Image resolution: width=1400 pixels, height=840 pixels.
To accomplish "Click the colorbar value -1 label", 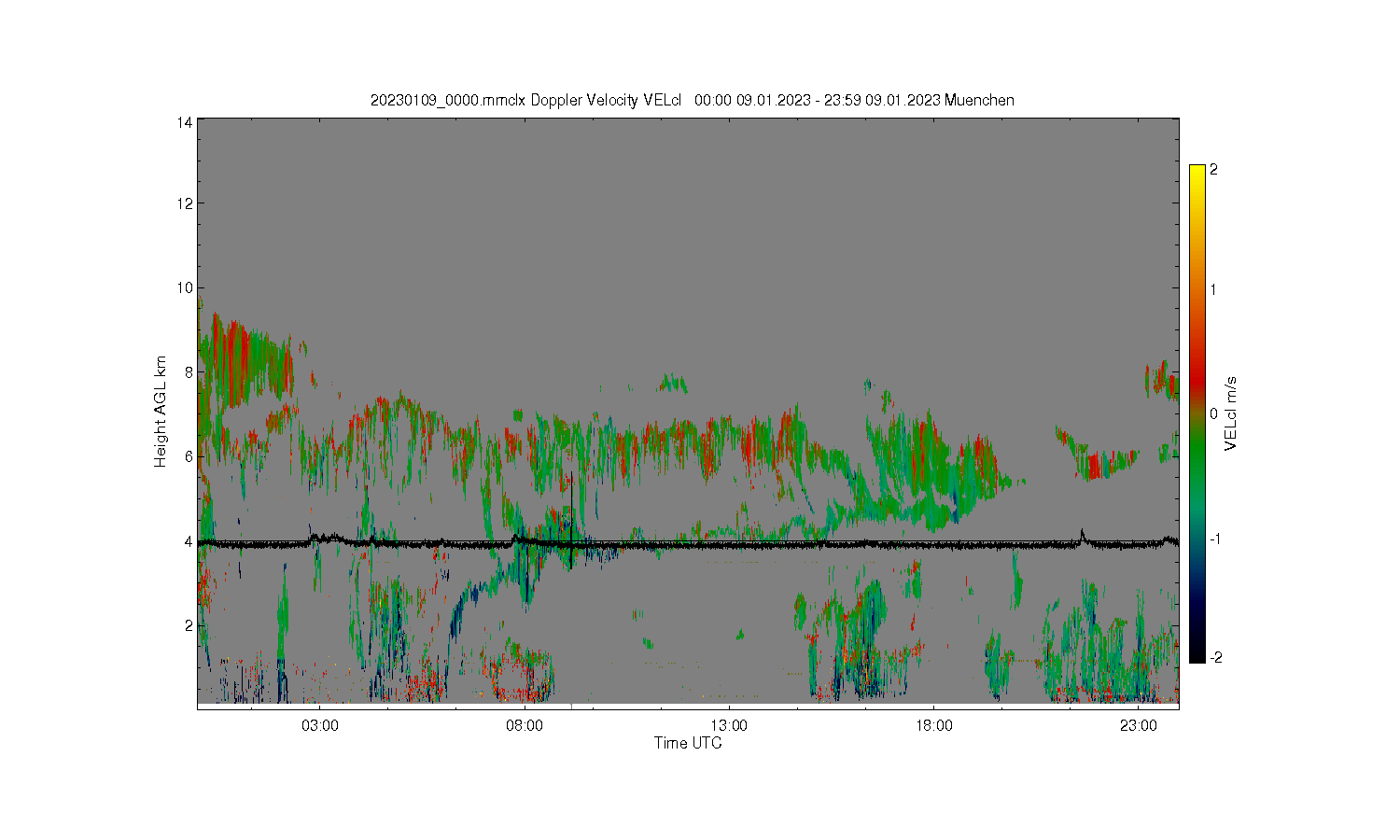I will (1215, 539).
